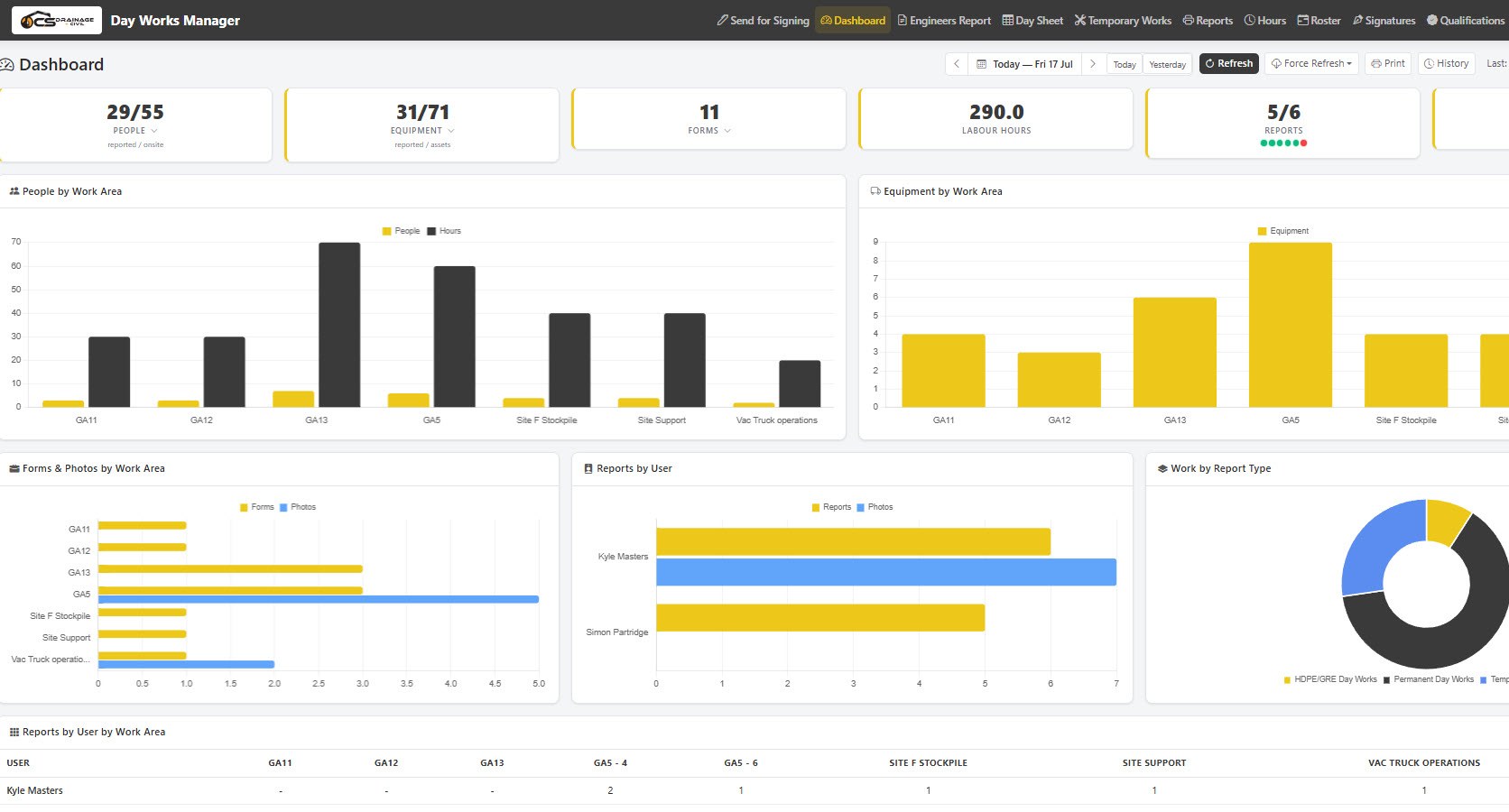This screenshot has width=1509, height=812.
Task: Toggle People legend in People by Work Area chart
Action: pyautogui.click(x=401, y=231)
